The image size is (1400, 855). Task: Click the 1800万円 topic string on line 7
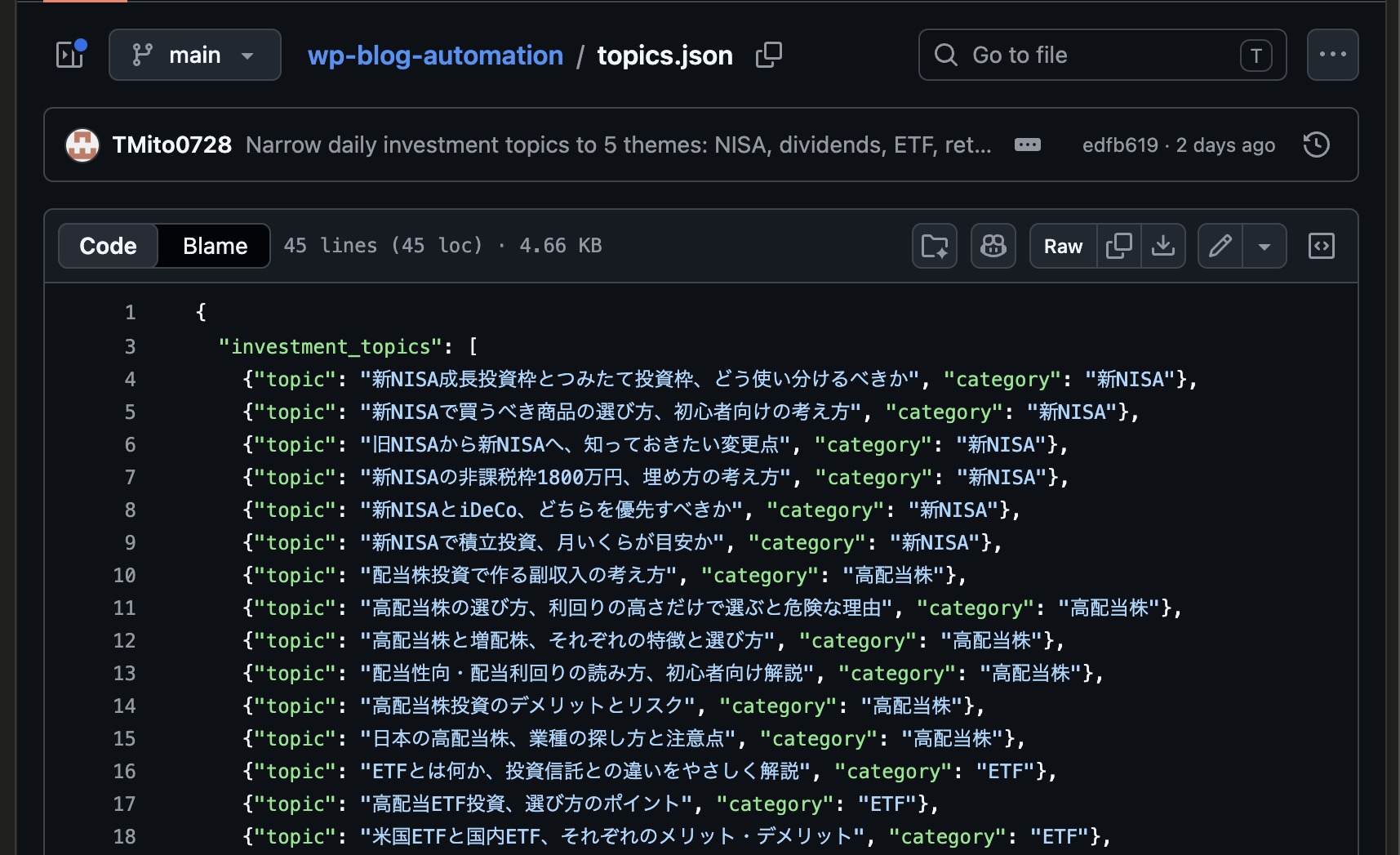[576, 477]
